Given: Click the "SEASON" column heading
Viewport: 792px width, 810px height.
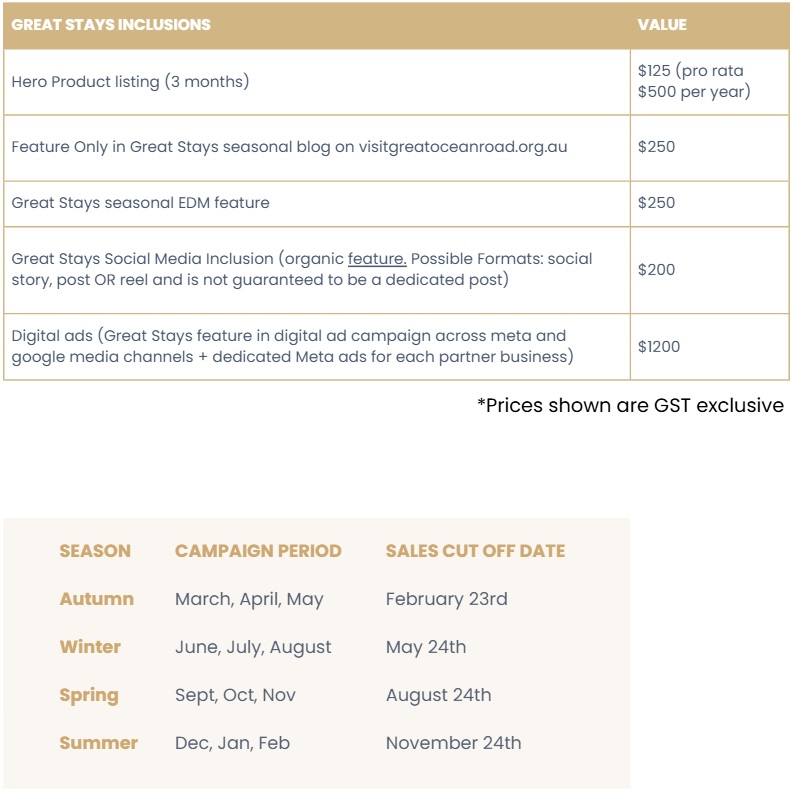Looking at the screenshot, I should coord(95,551).
